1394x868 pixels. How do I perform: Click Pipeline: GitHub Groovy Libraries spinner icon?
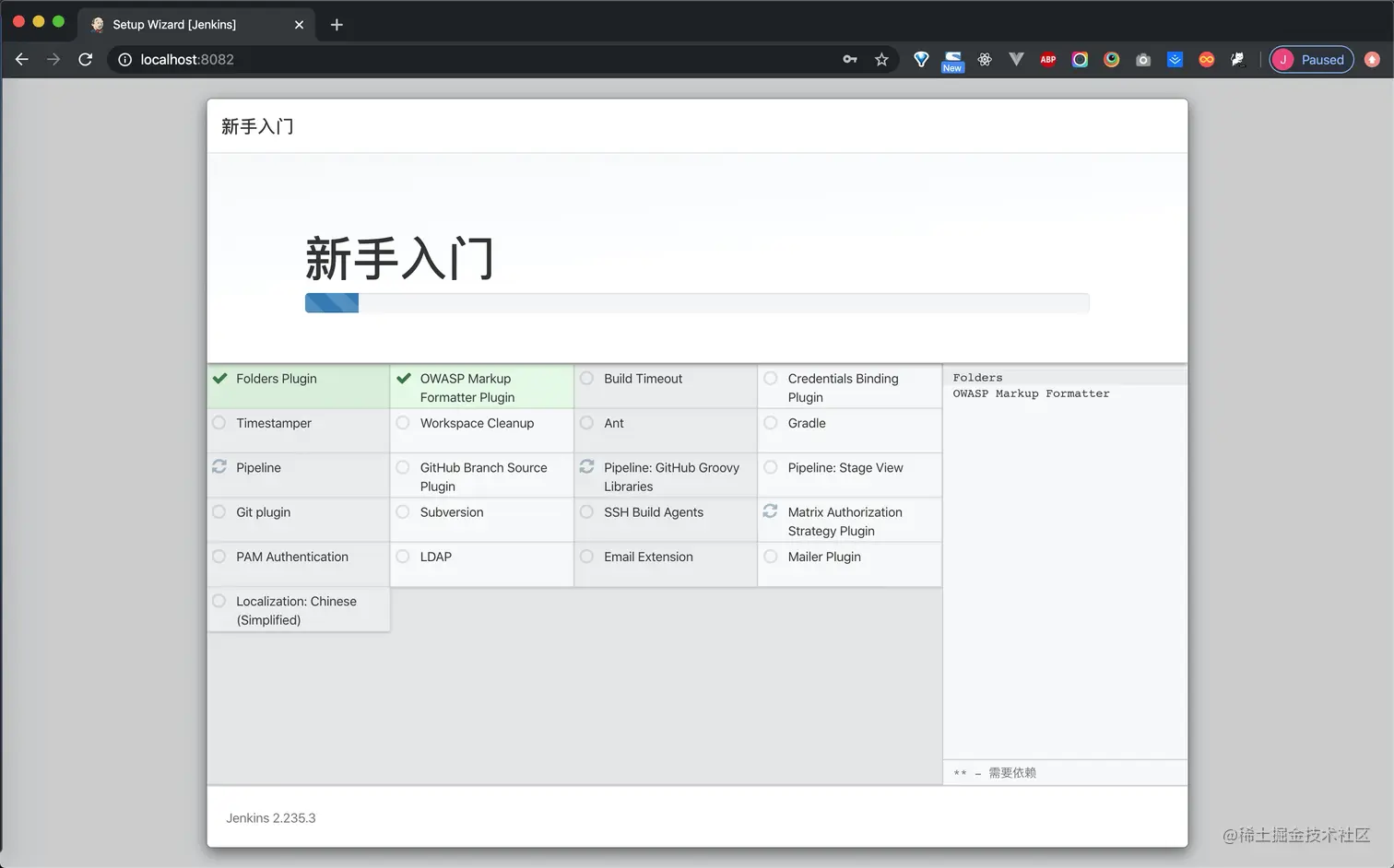pyautogui.click(x=586, y=466)
